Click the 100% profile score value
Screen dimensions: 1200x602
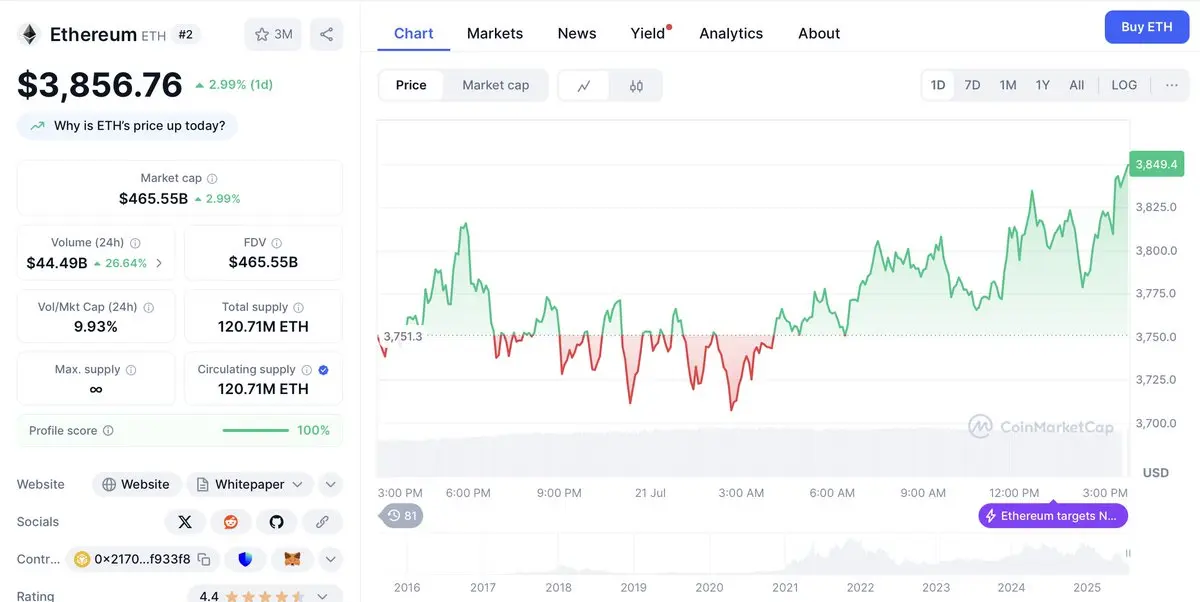[x=314, y=430]
